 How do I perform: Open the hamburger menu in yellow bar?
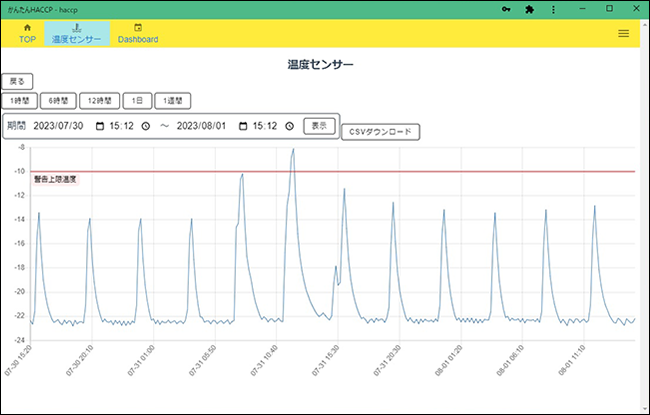624,34
